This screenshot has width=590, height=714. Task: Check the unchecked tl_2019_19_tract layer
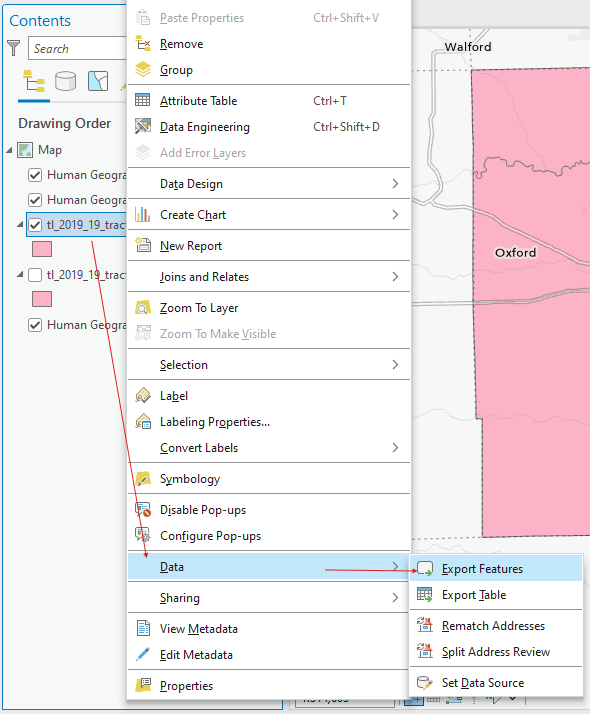[35, 275]
